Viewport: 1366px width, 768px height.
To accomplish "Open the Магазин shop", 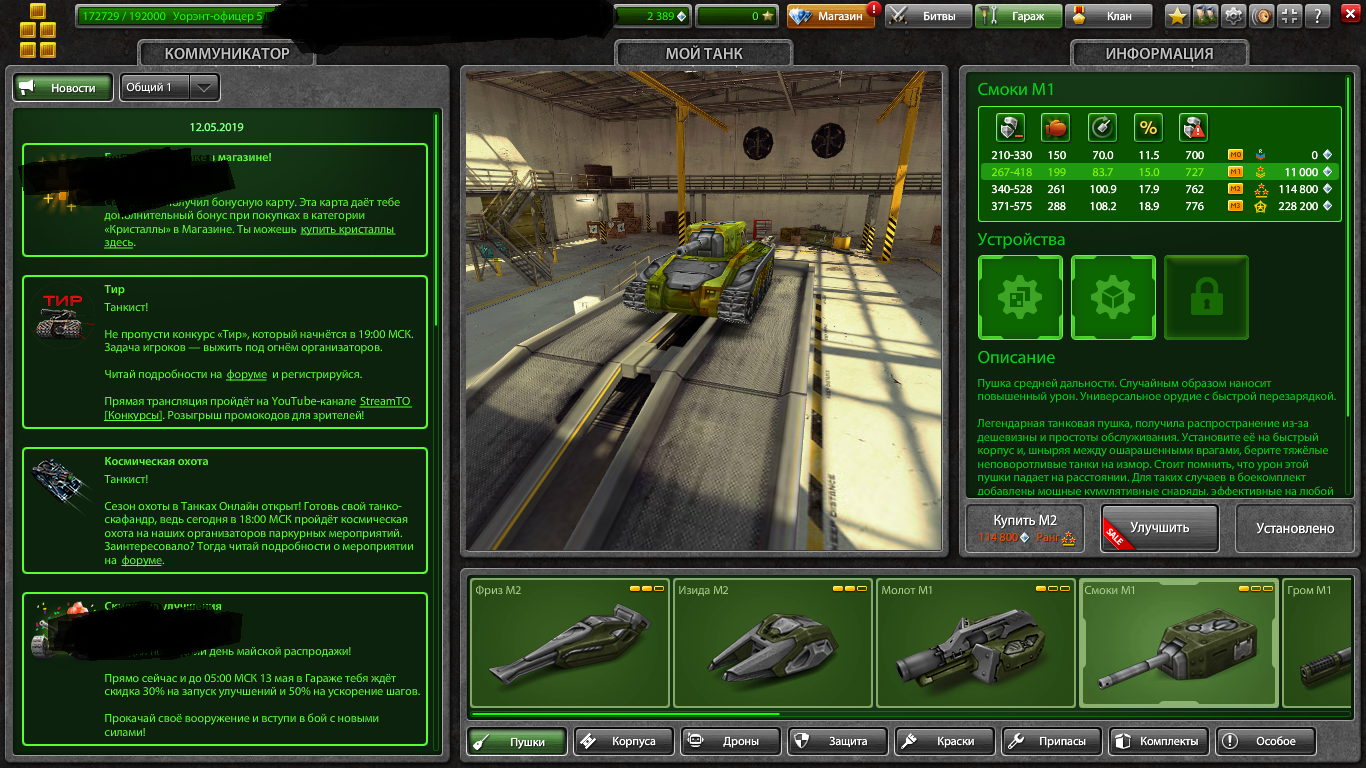I will pyautogui.click(x=832, y=16).
